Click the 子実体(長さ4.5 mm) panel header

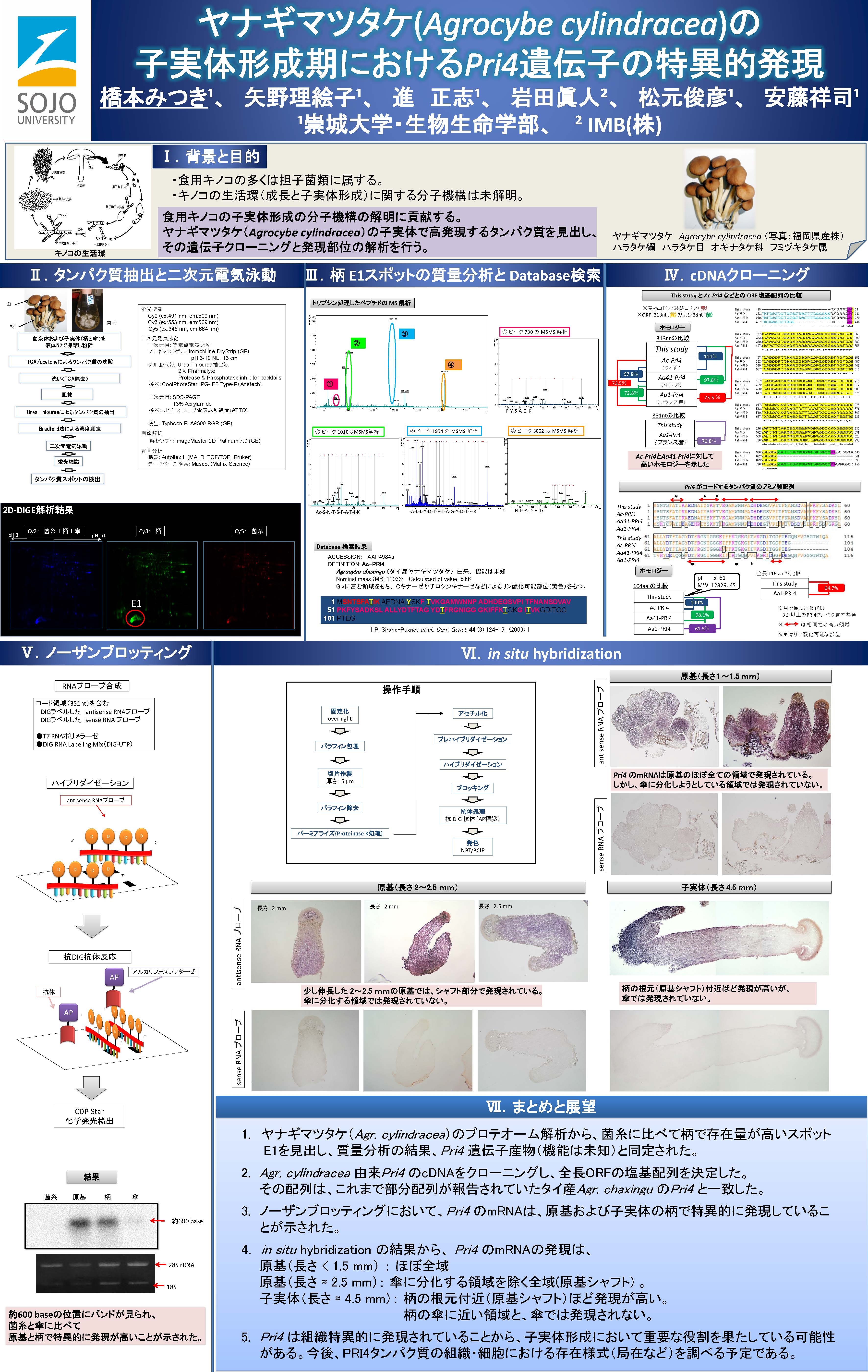719,887
